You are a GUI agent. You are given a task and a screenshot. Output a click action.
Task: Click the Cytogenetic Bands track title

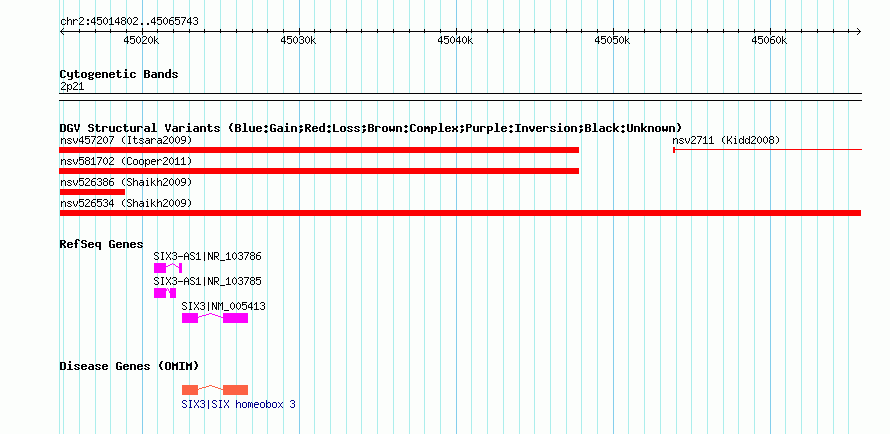(x=119, y=74)
